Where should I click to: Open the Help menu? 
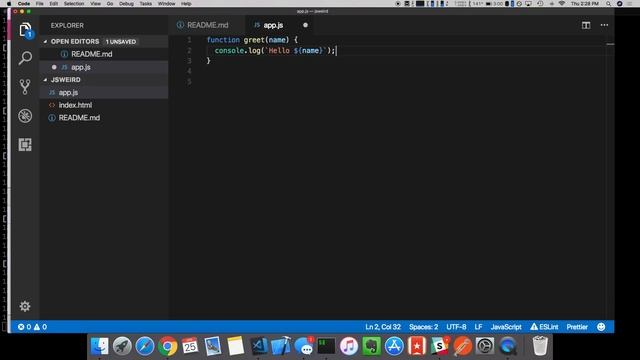pos(186,4)
